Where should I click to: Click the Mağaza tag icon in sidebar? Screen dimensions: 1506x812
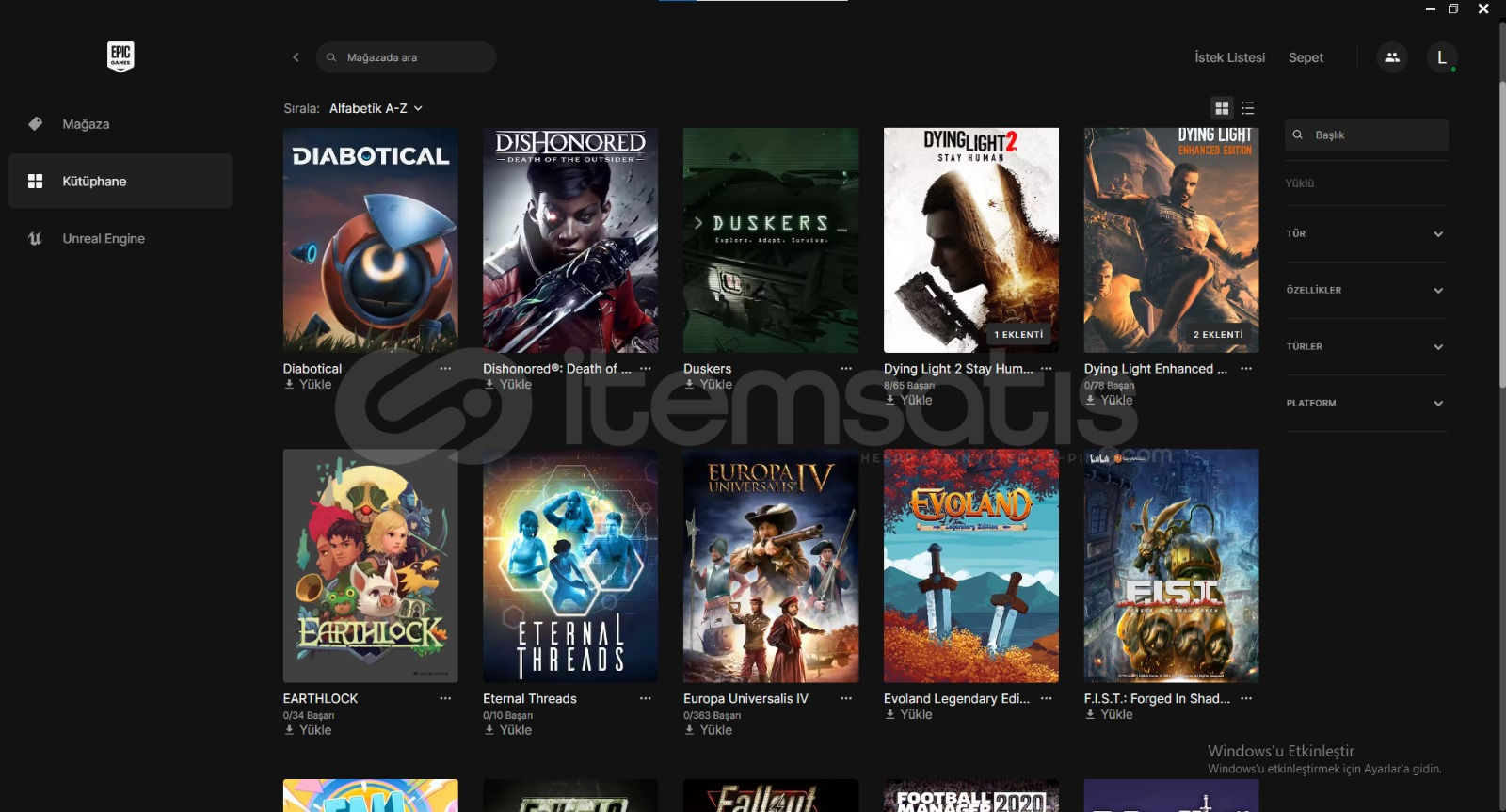coord(36,124)
